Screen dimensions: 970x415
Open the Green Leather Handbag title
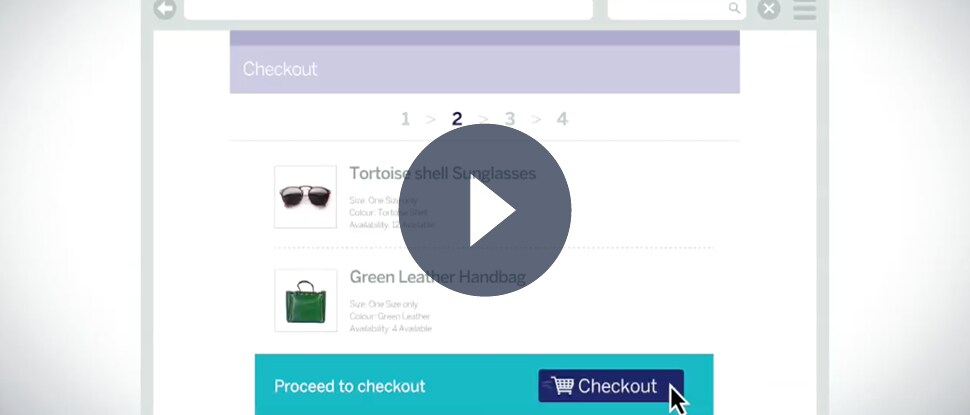[437, 277]
